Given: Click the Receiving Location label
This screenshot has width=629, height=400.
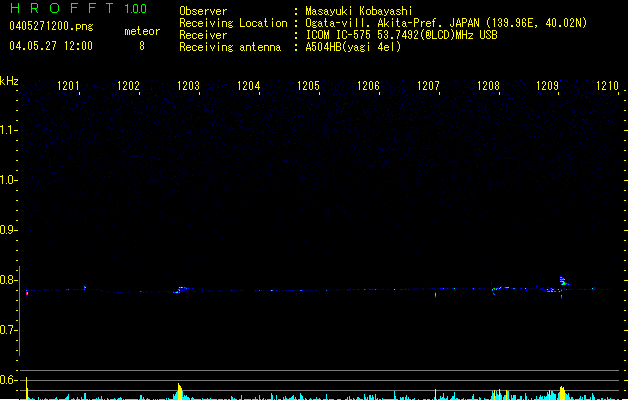Looking at the screenshot, I should 233,23.
